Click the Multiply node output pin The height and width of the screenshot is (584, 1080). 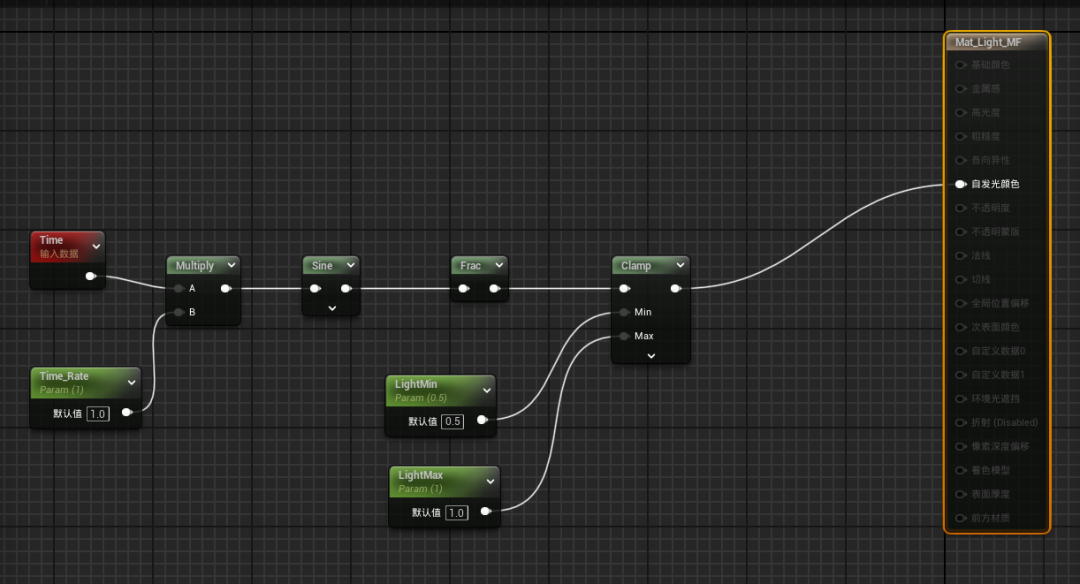click(226, 289)
